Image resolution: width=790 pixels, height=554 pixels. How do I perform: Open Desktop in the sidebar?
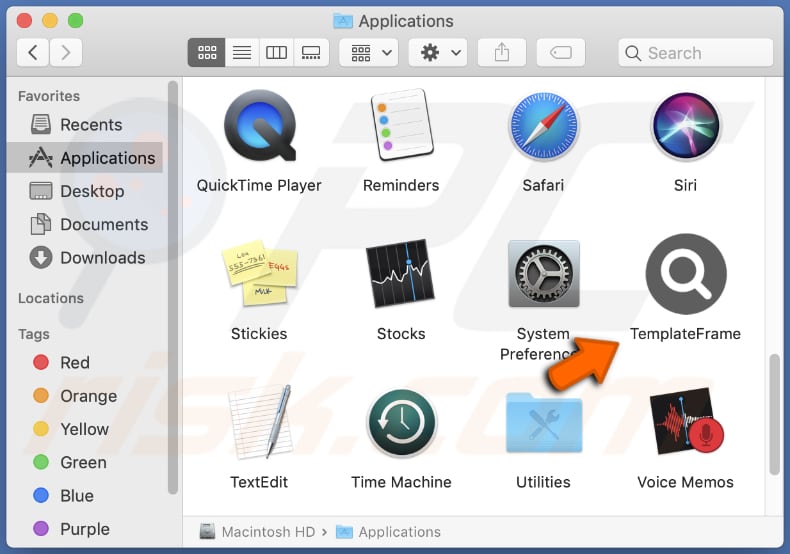click(85, 191)
